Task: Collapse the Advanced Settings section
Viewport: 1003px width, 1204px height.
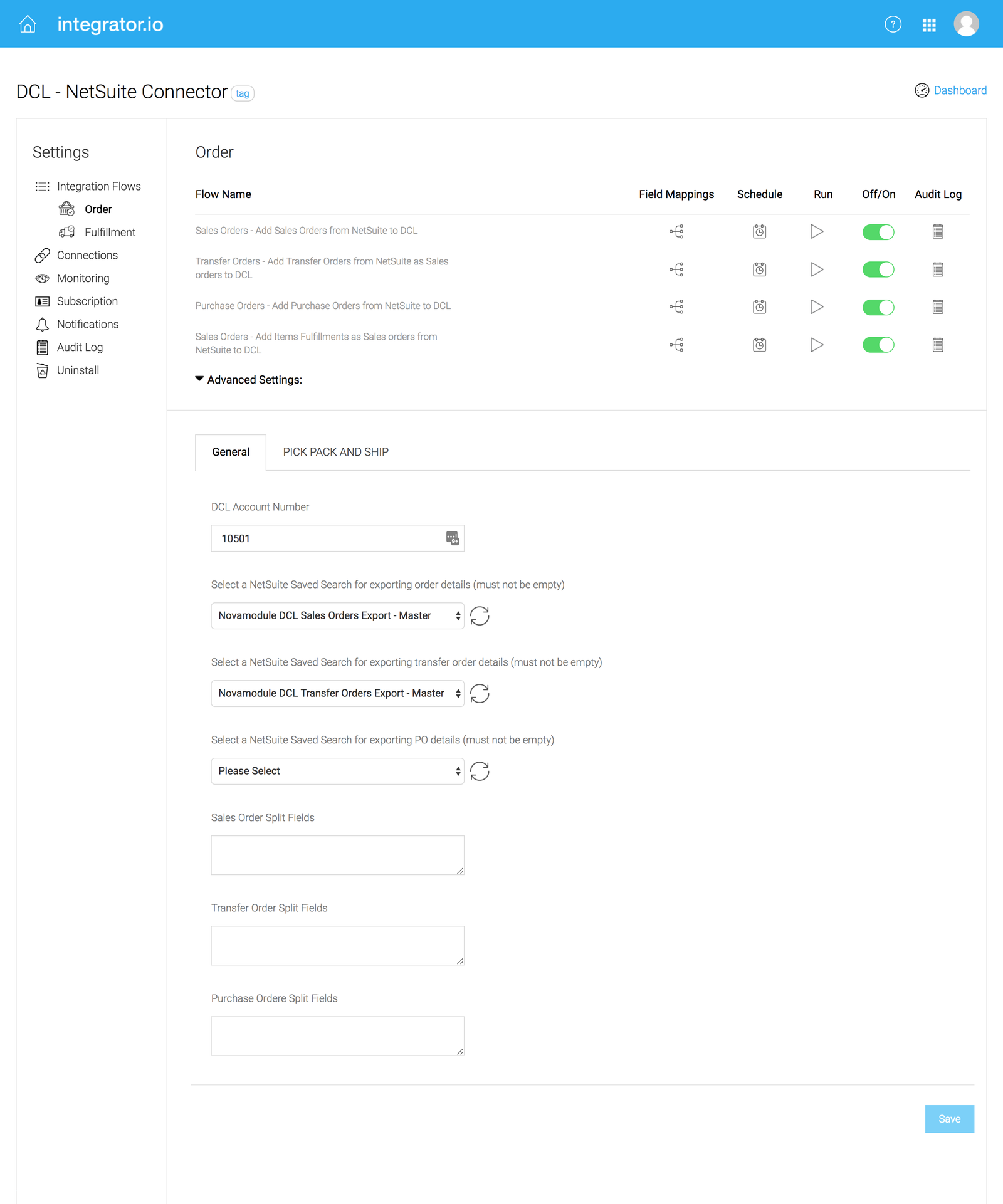Action: [249, 380]
